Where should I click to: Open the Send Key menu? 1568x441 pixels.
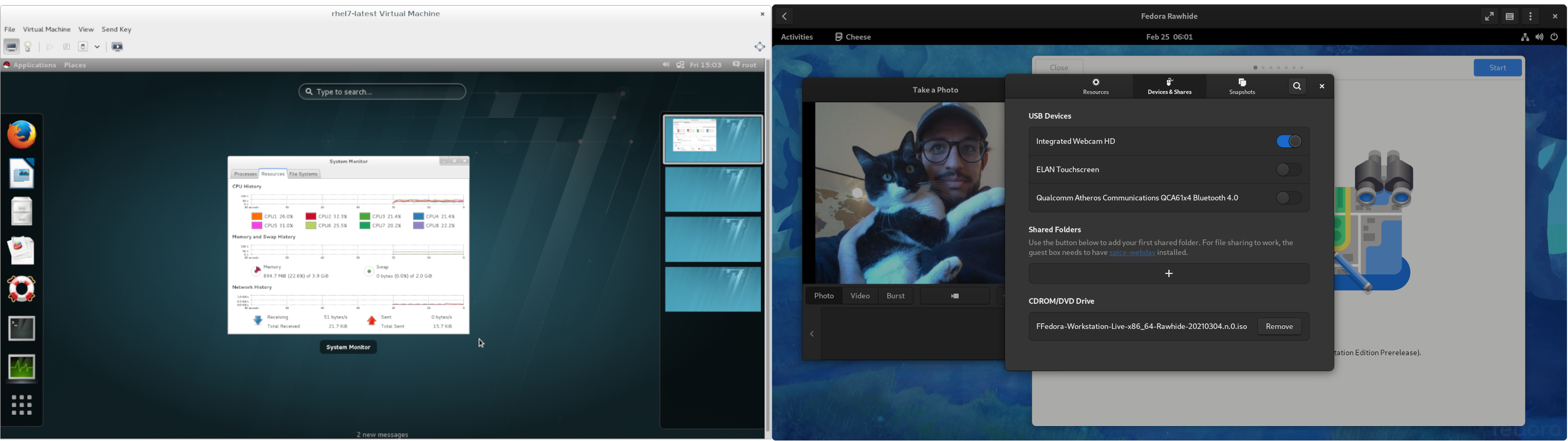point(116,29)
